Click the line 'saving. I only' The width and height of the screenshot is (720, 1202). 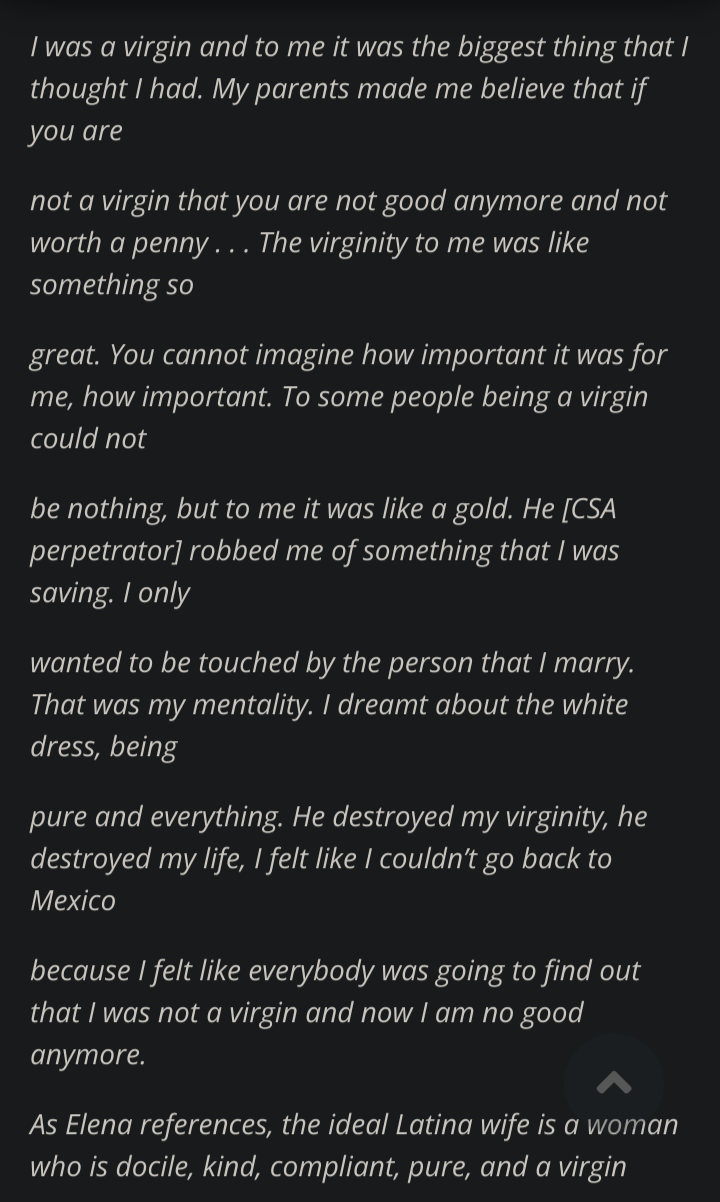110,592
